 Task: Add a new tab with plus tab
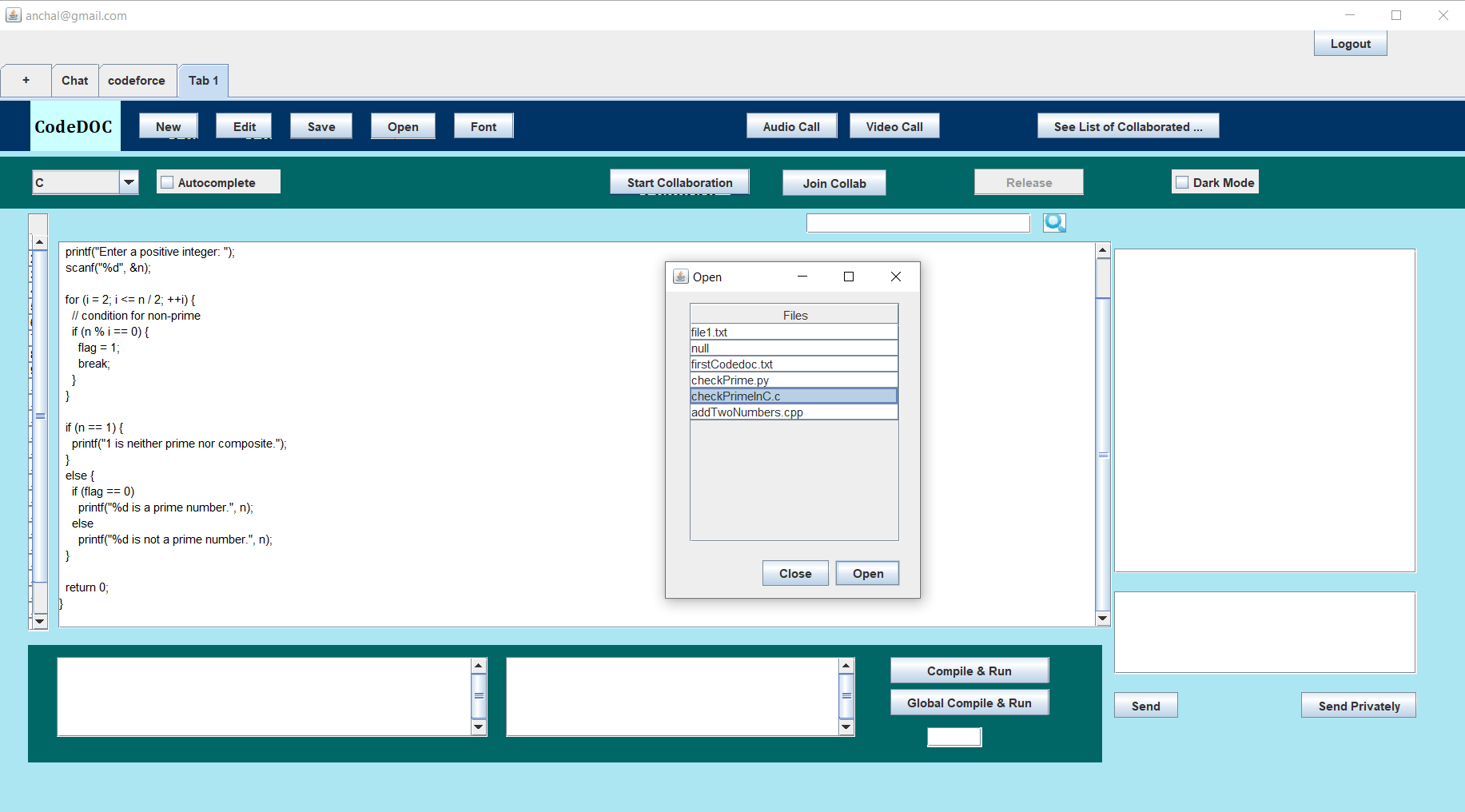click(x=26, y=81)
